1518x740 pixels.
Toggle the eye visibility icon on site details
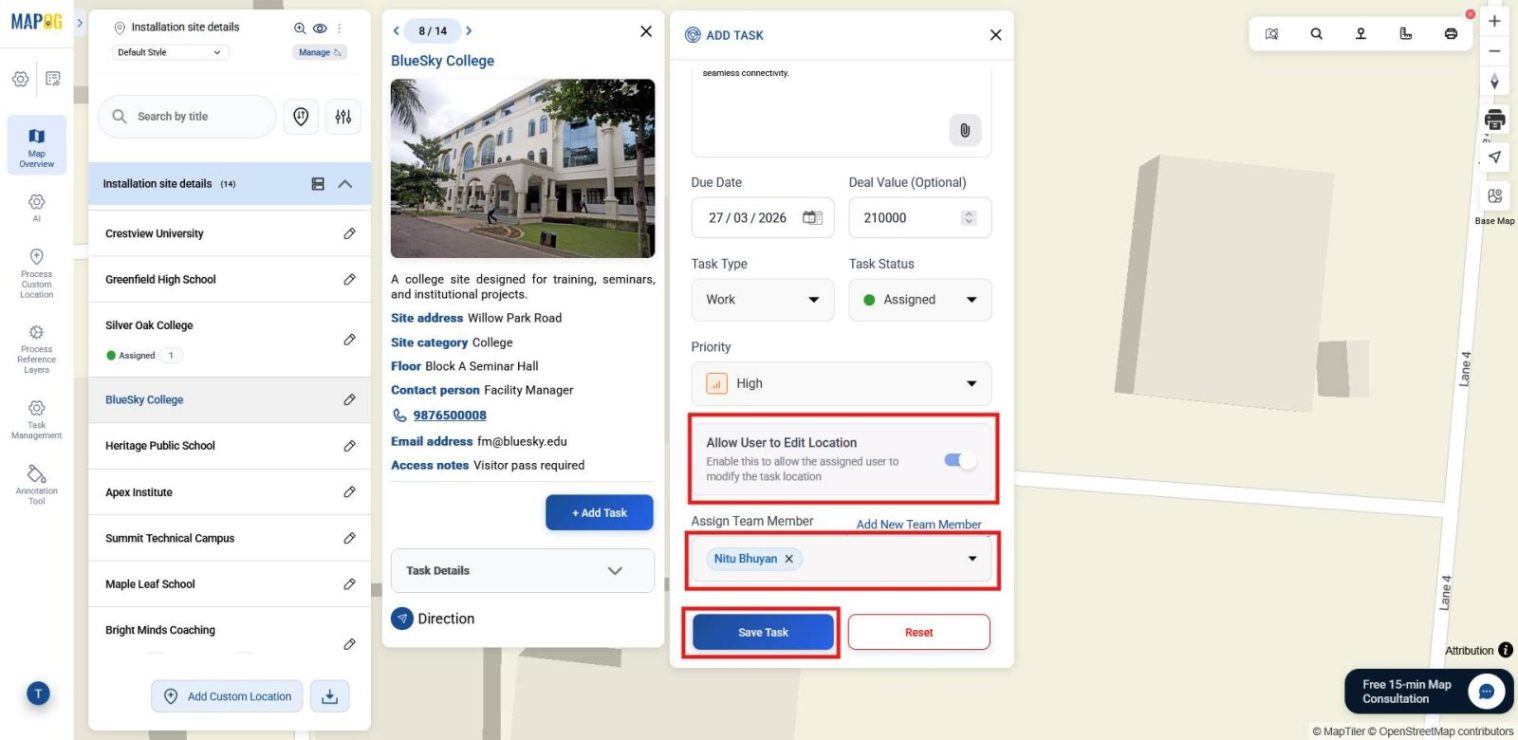point(319,27)
